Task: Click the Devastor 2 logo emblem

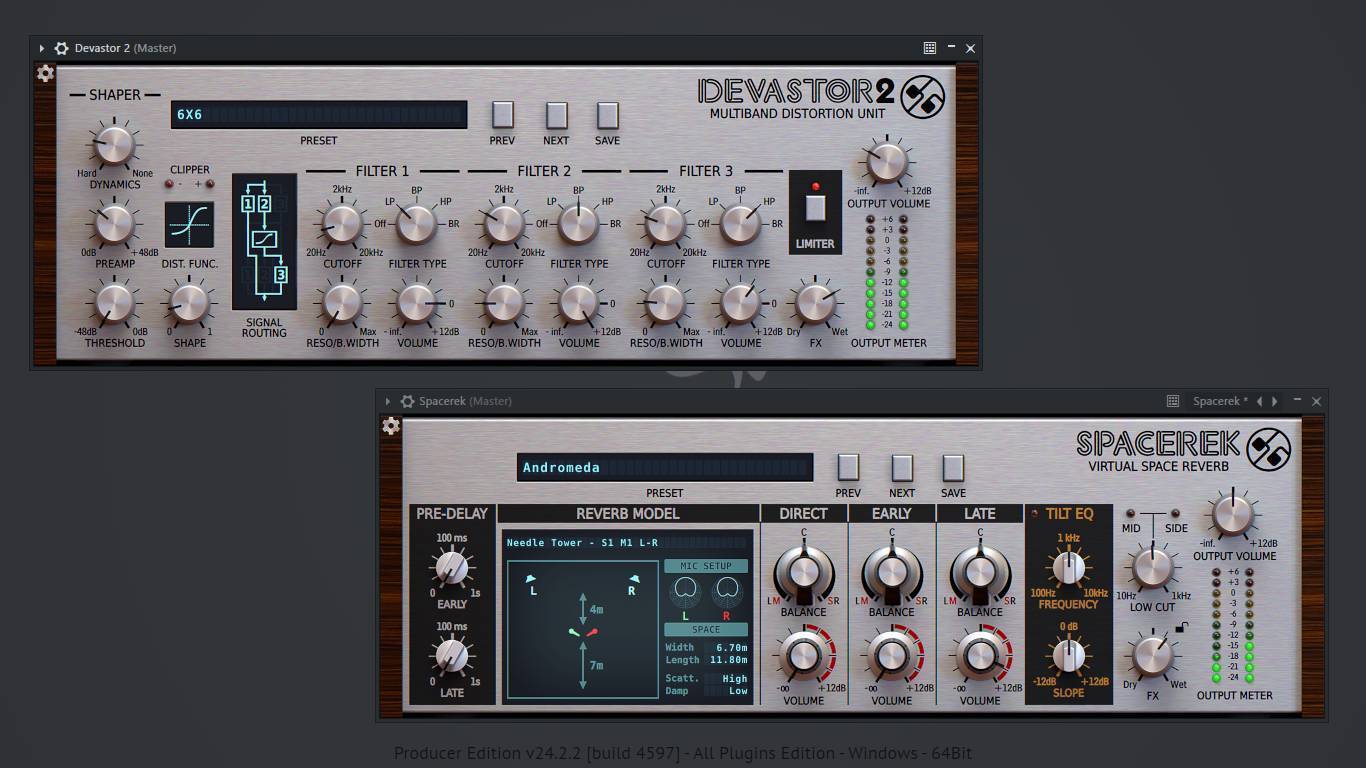Action: click(922, 97)
